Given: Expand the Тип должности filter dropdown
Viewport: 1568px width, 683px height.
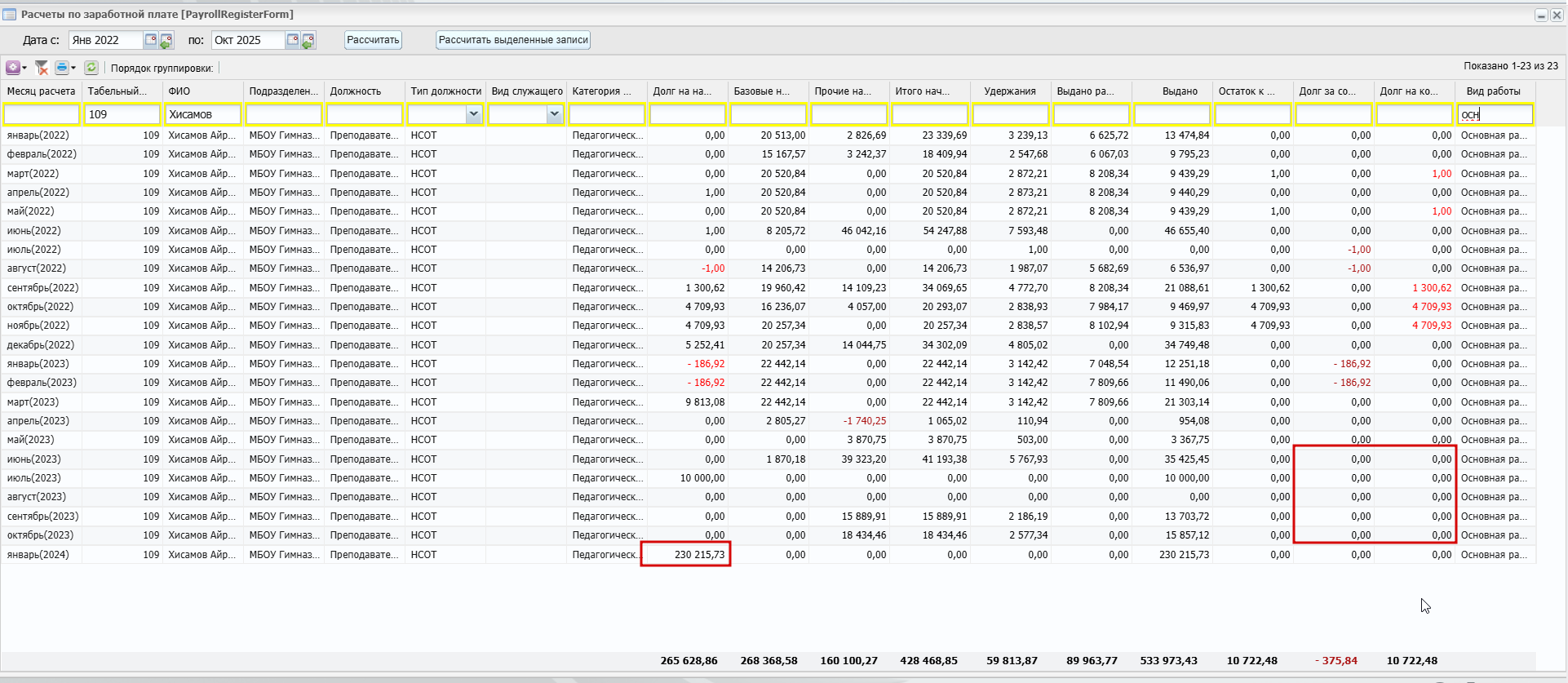Looking at the screenshot, I should click(x=473, y=114).
